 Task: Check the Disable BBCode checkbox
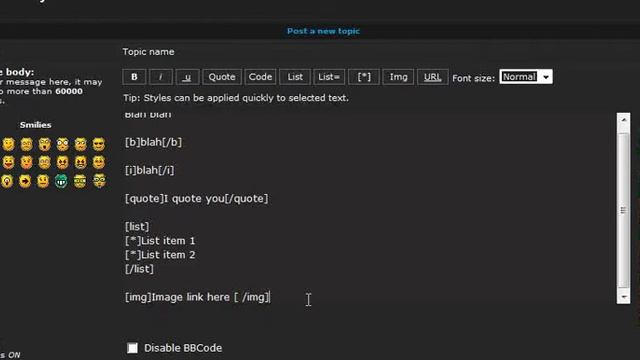pyautogui.click(x=132, y=348)
